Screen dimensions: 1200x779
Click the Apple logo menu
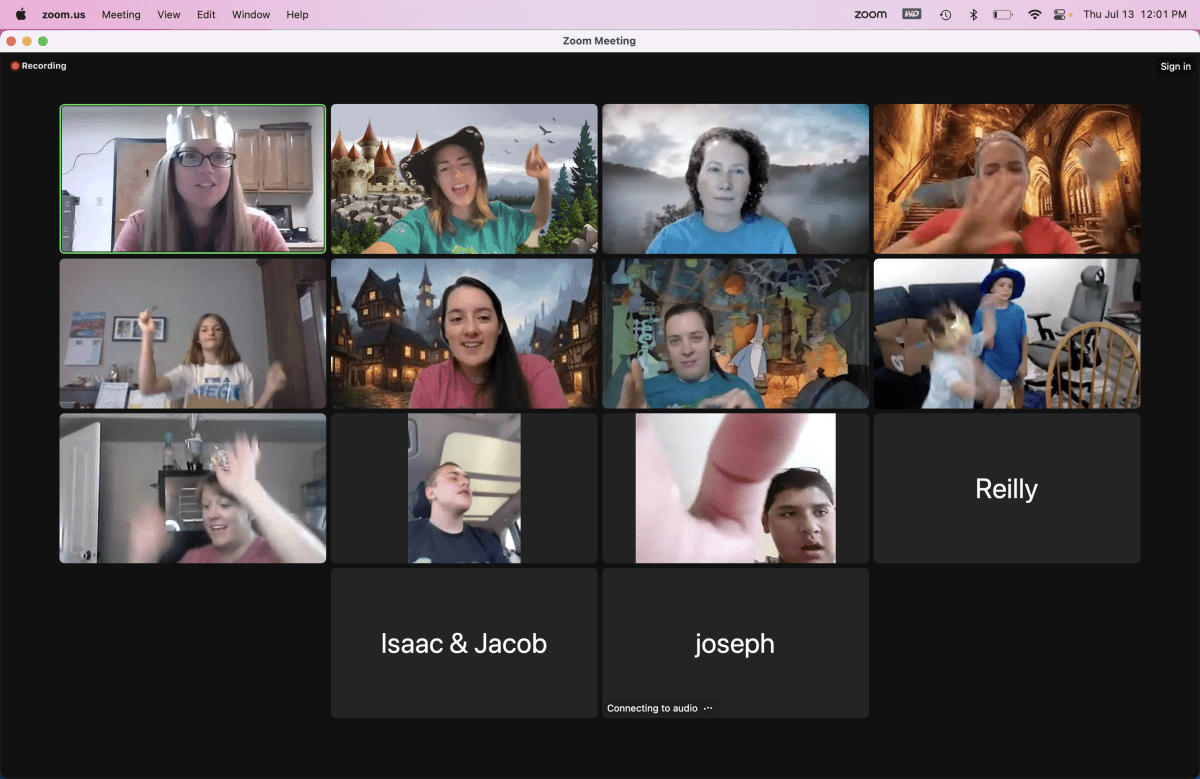[x=21, y=15]
